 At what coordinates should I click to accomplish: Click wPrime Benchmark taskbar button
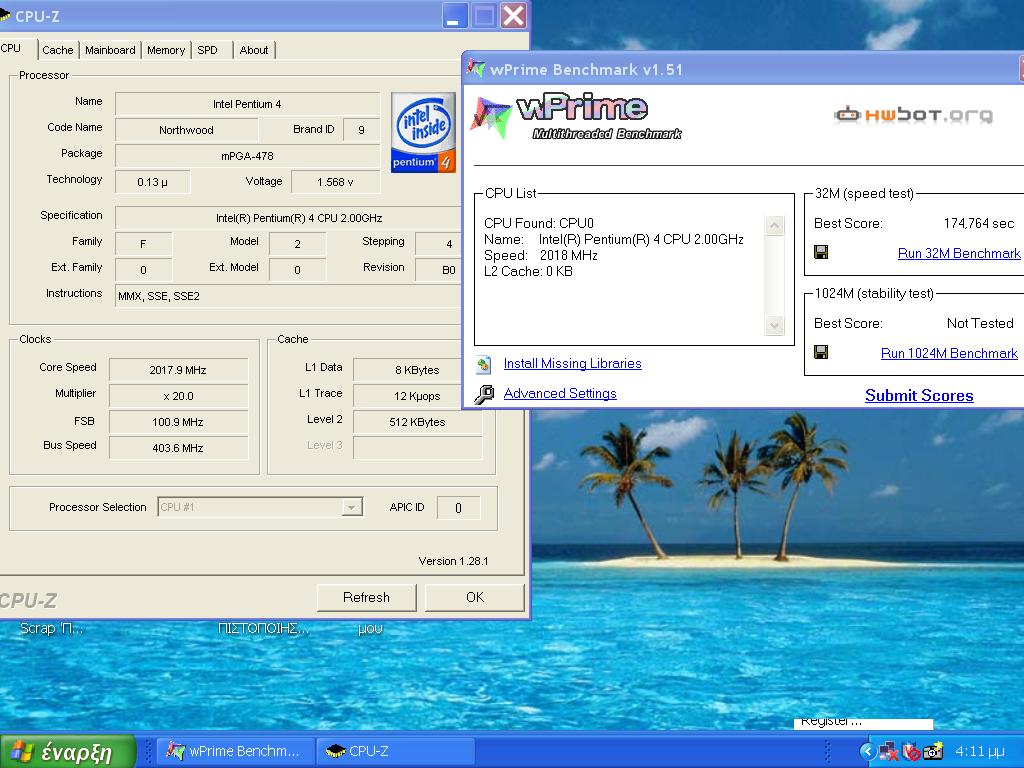(235, 752)
